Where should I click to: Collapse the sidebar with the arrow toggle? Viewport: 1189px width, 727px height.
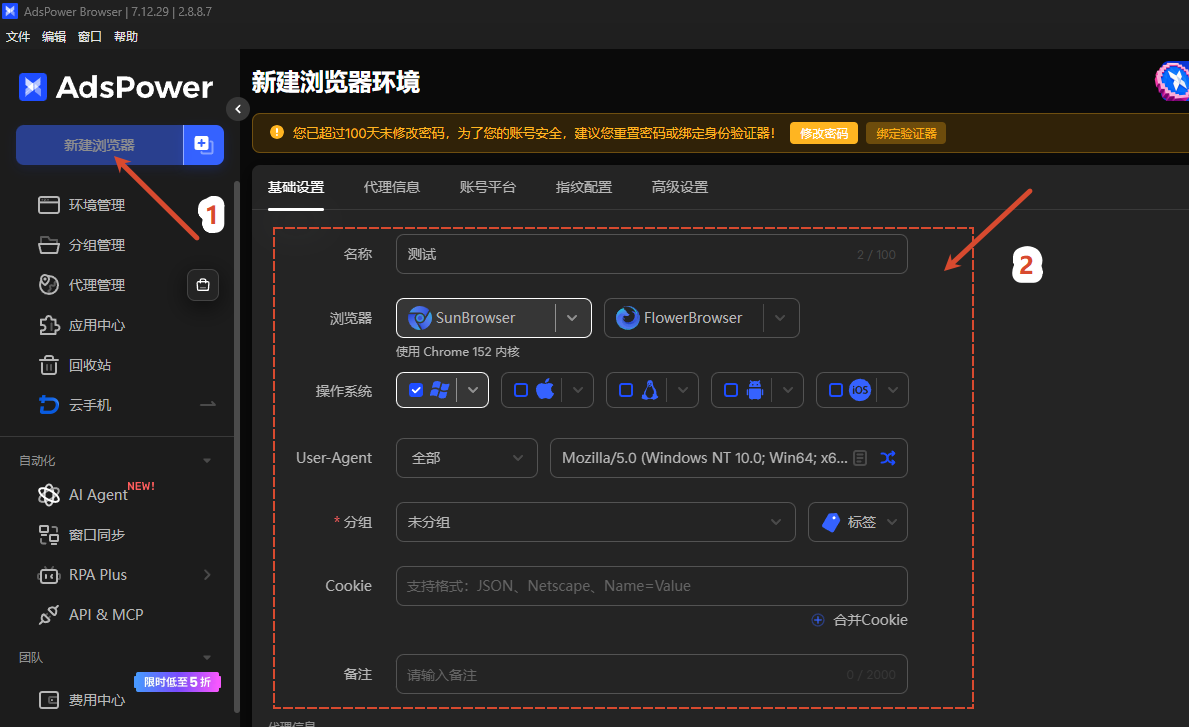pyautogui.click(x=238, y=109)
